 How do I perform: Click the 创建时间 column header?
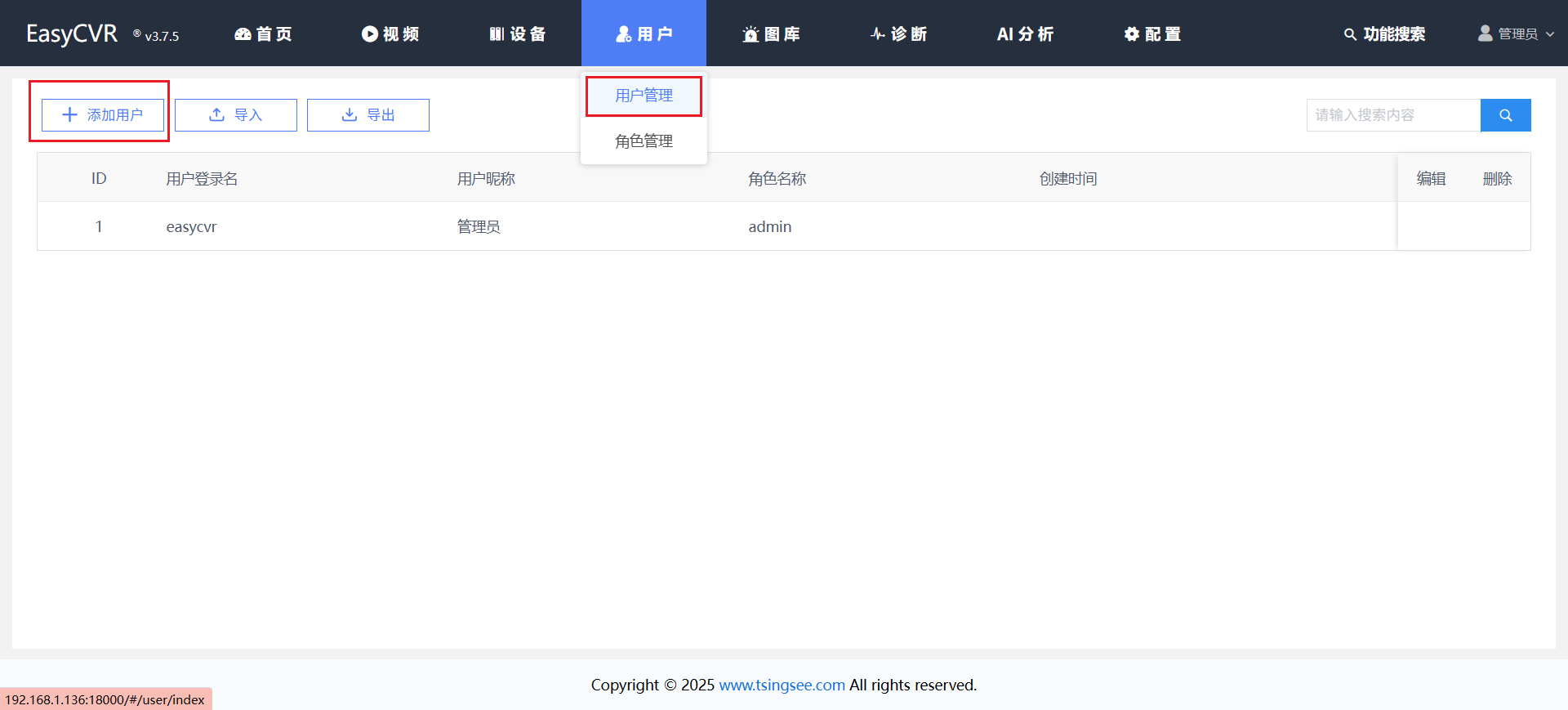point(1068,178)
